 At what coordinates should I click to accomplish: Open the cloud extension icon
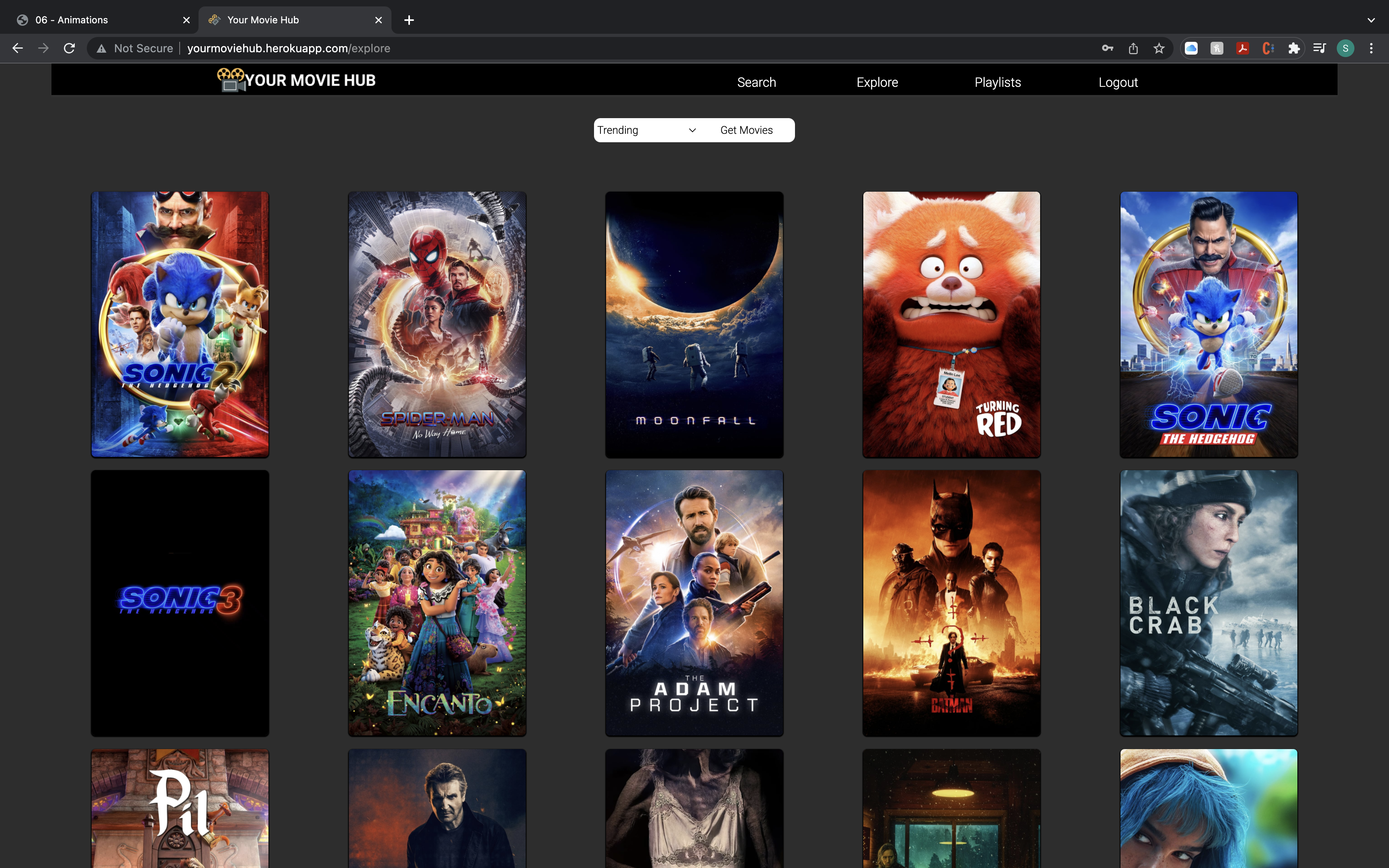(1192, 48)
